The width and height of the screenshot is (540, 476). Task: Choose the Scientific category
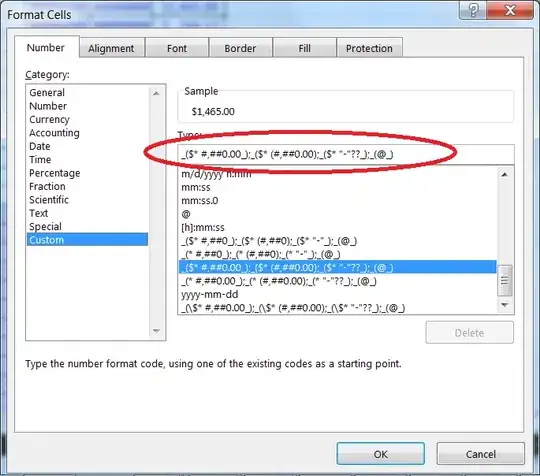(87, 200)
